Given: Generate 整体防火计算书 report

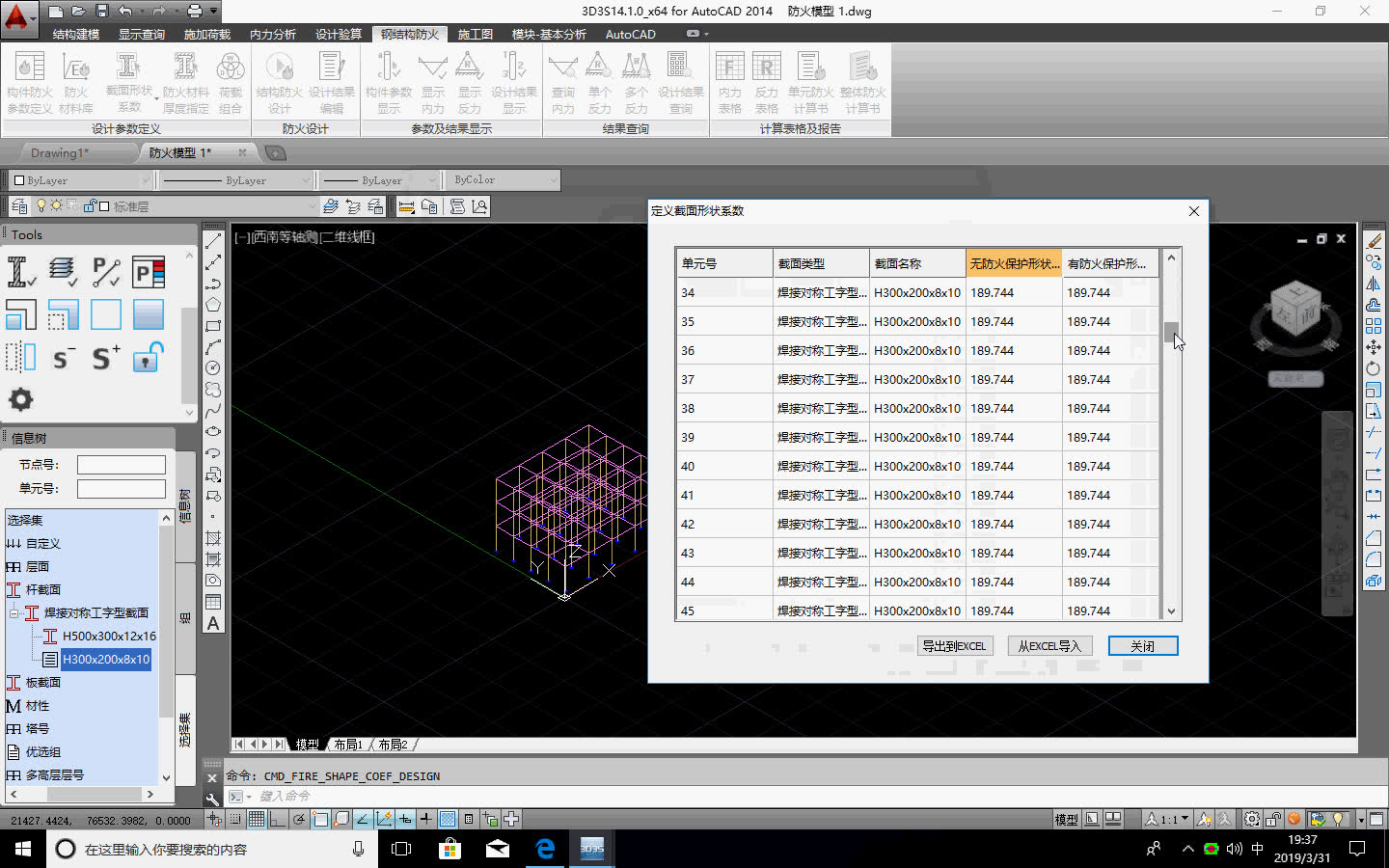Looking at the screenshot, I should pos(862,83).
